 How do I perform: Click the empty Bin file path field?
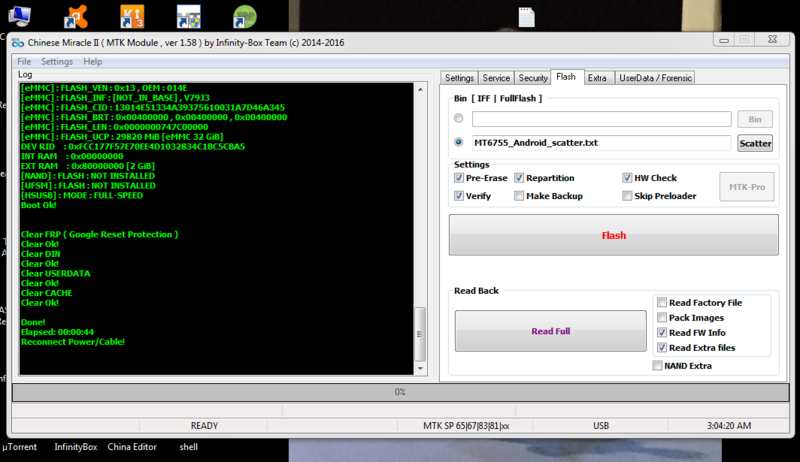[602, 119]
